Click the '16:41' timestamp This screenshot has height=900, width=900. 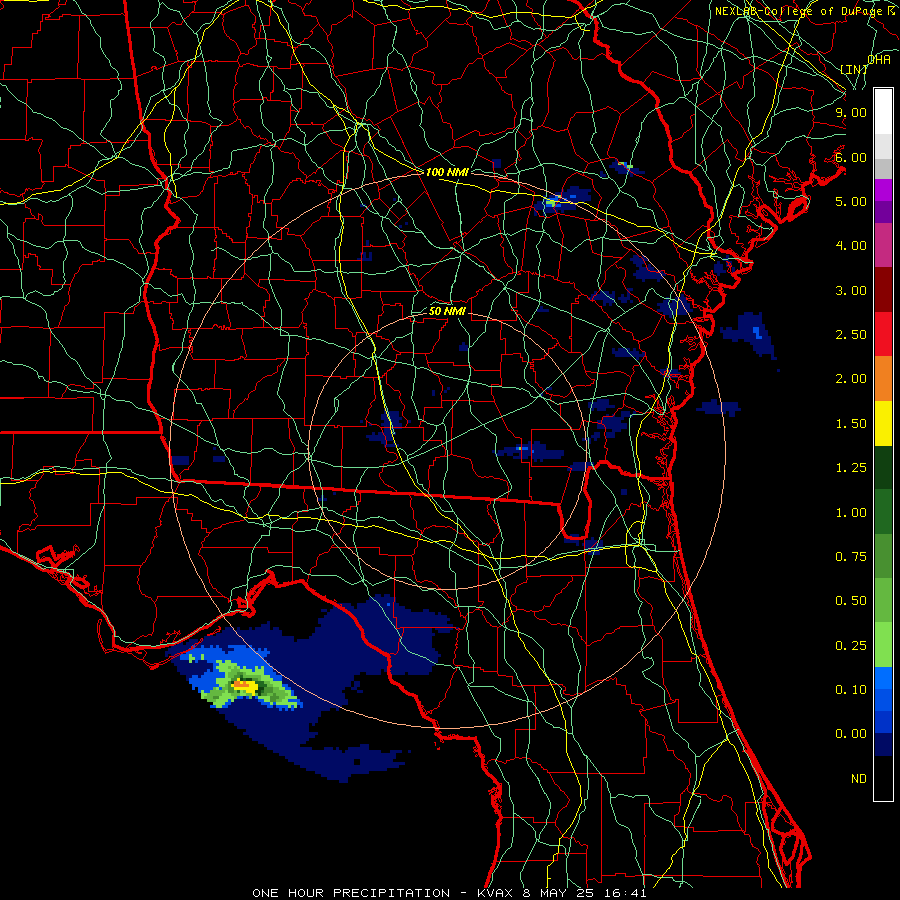[625, 893]
